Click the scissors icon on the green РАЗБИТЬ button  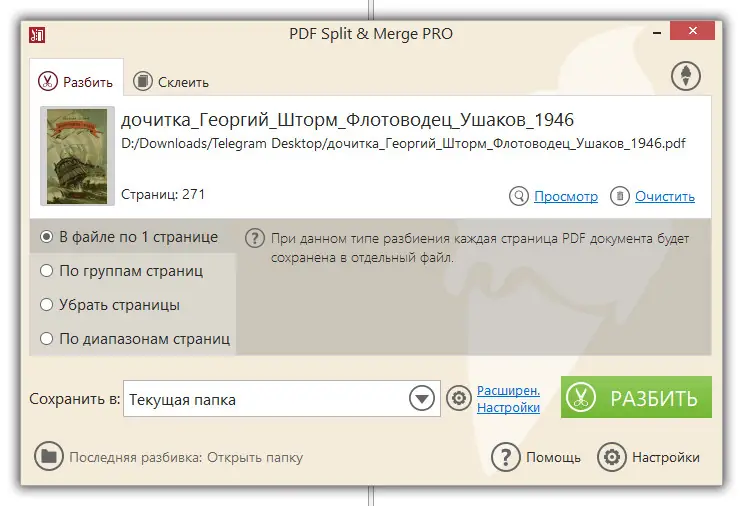pos(580,397)
